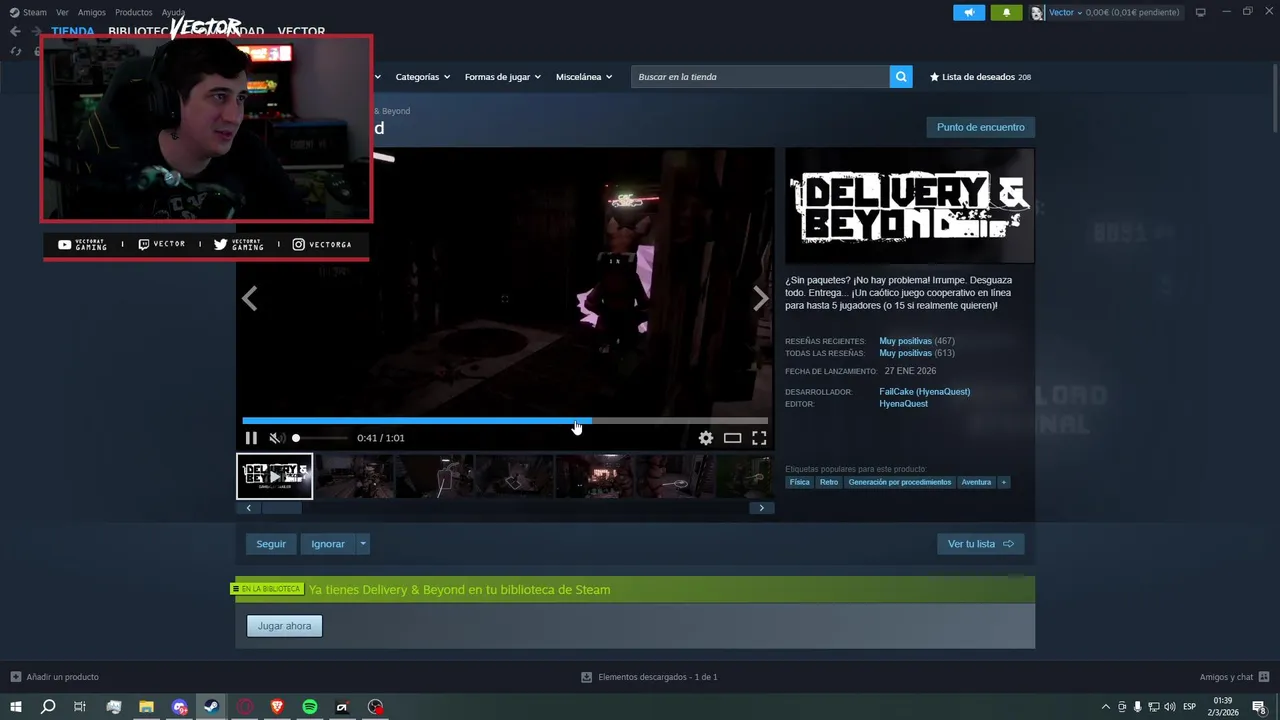Viewport: 1280px width, 720px height.
Task: Select the Delivery & Beyond trailer thumbnail
Action: [275, 476]
